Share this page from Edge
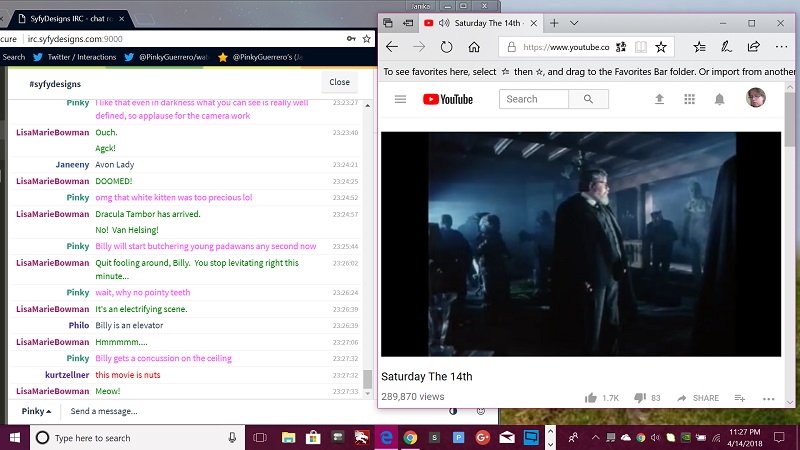The width and height of the screenshot is (800, 450). (754, 47)
